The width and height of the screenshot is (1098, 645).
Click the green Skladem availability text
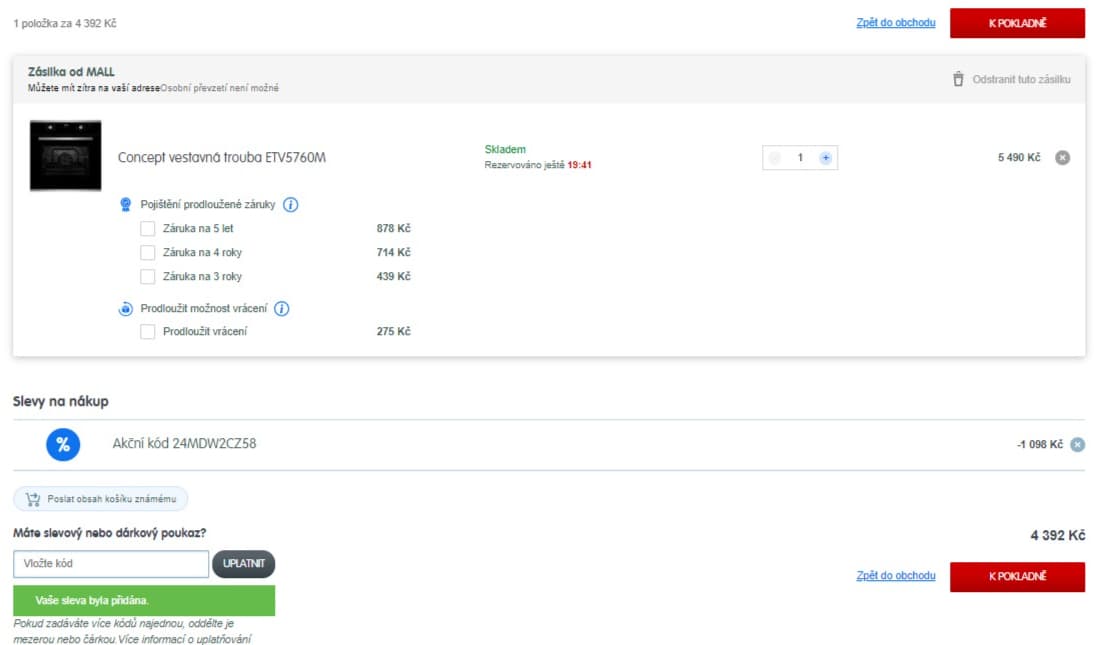point(505,149)
